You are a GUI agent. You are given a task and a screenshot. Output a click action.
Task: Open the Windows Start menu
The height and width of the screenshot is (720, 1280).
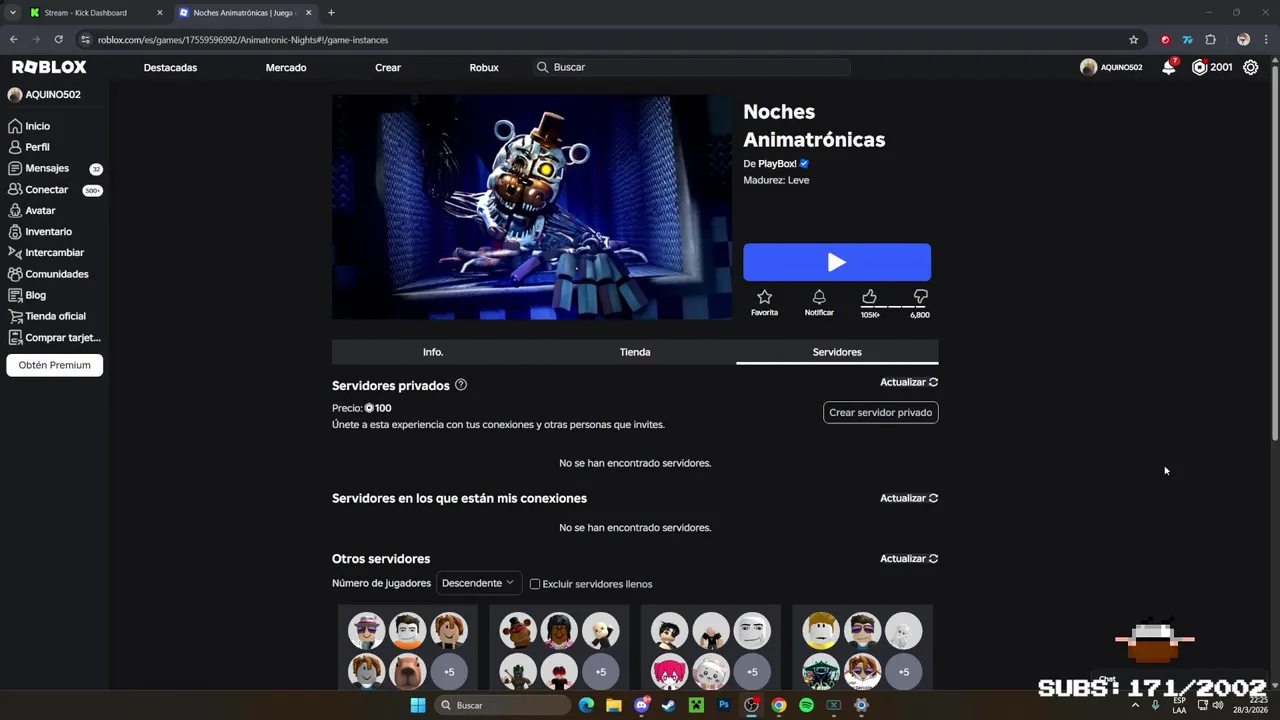(x=418, y=705)
